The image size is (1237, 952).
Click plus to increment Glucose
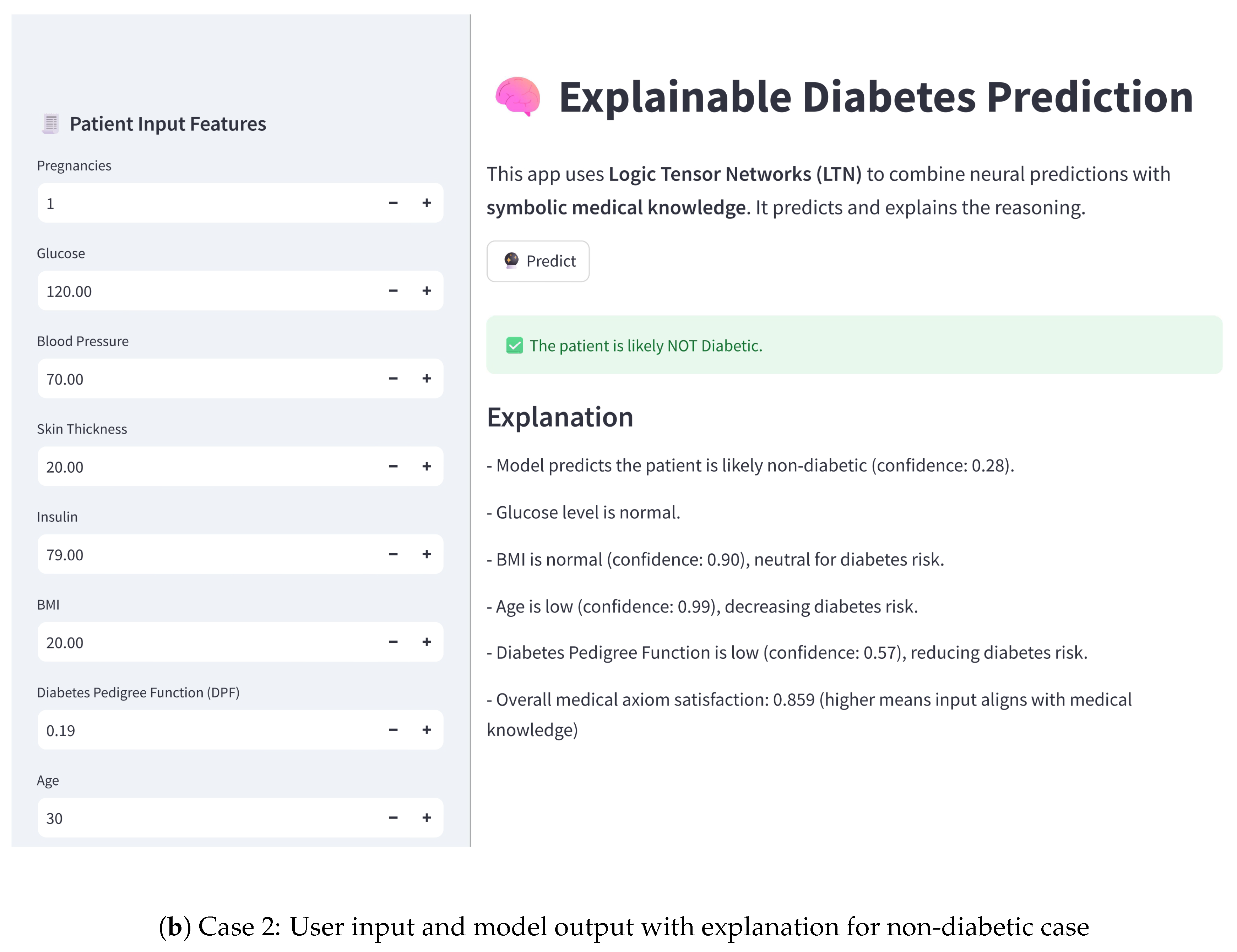pos(427,290)
